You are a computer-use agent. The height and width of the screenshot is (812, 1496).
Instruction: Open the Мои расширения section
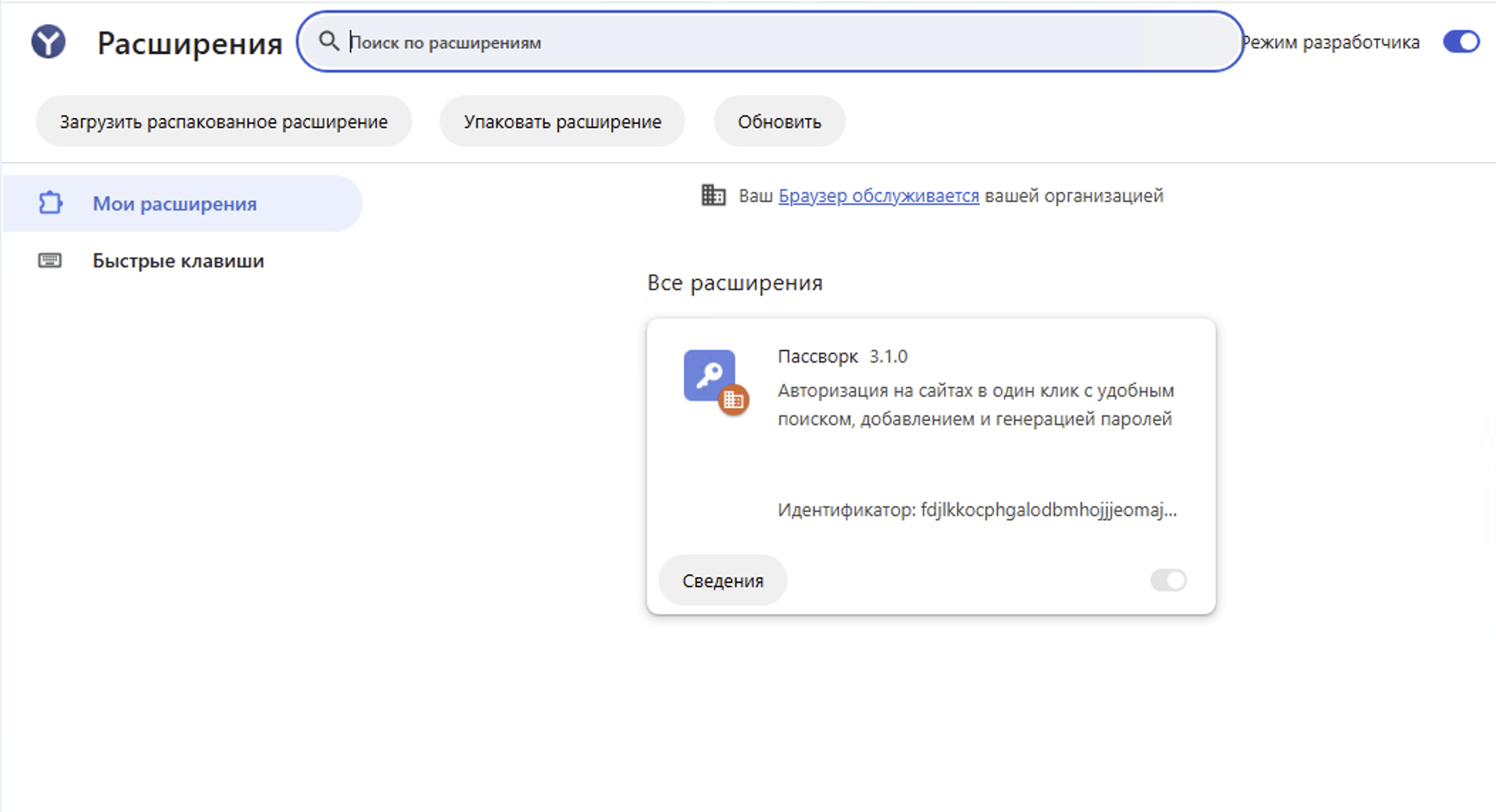coord(183,203)
